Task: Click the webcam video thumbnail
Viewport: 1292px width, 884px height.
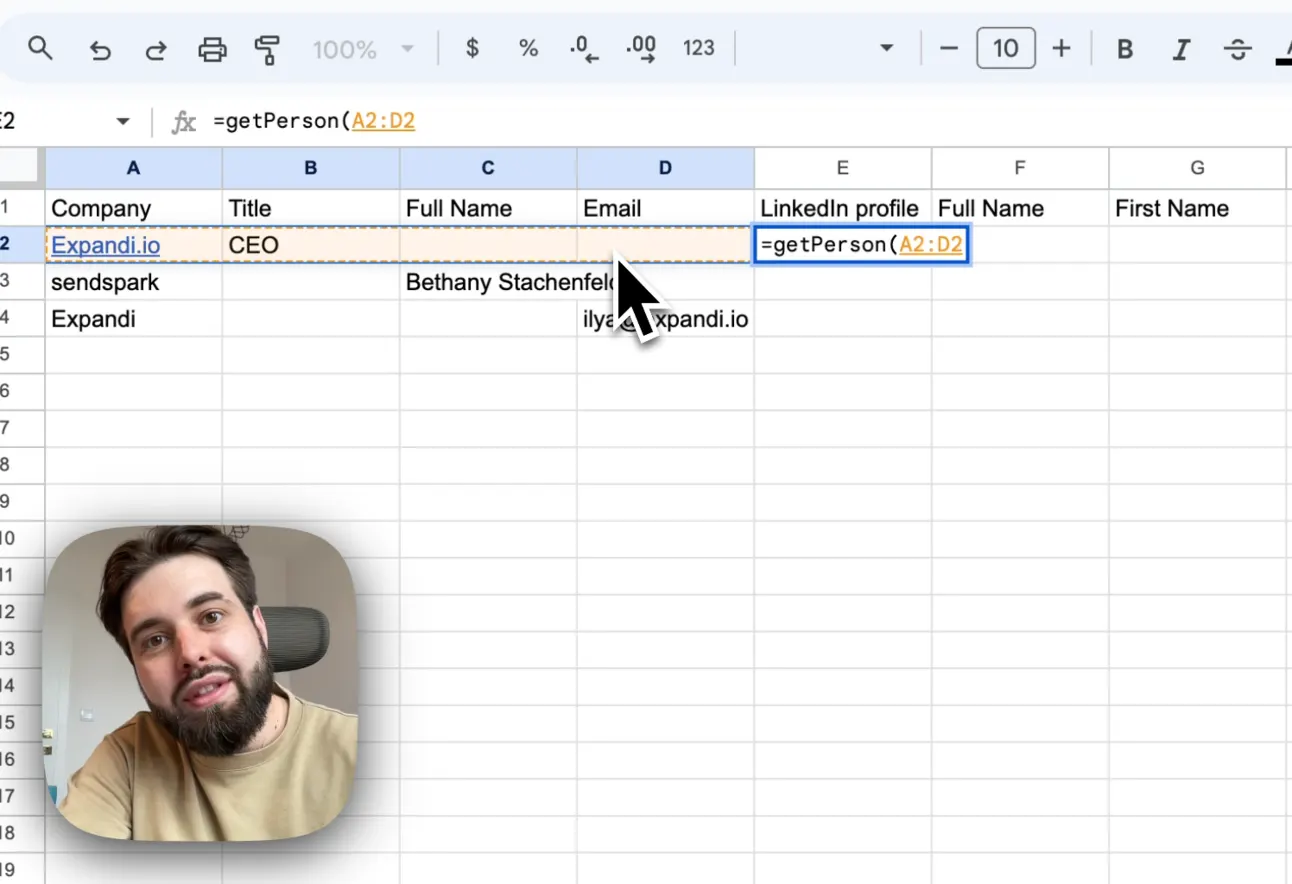Action: [201, 683]
